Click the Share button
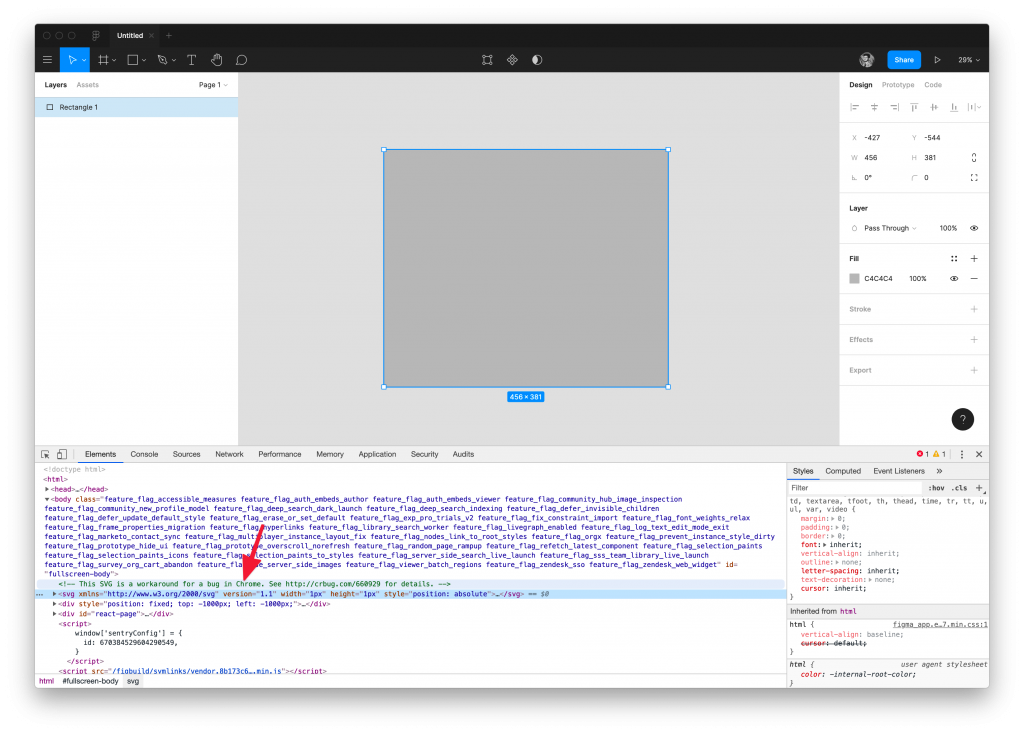The image size is (1024, 734). point(904,60)
